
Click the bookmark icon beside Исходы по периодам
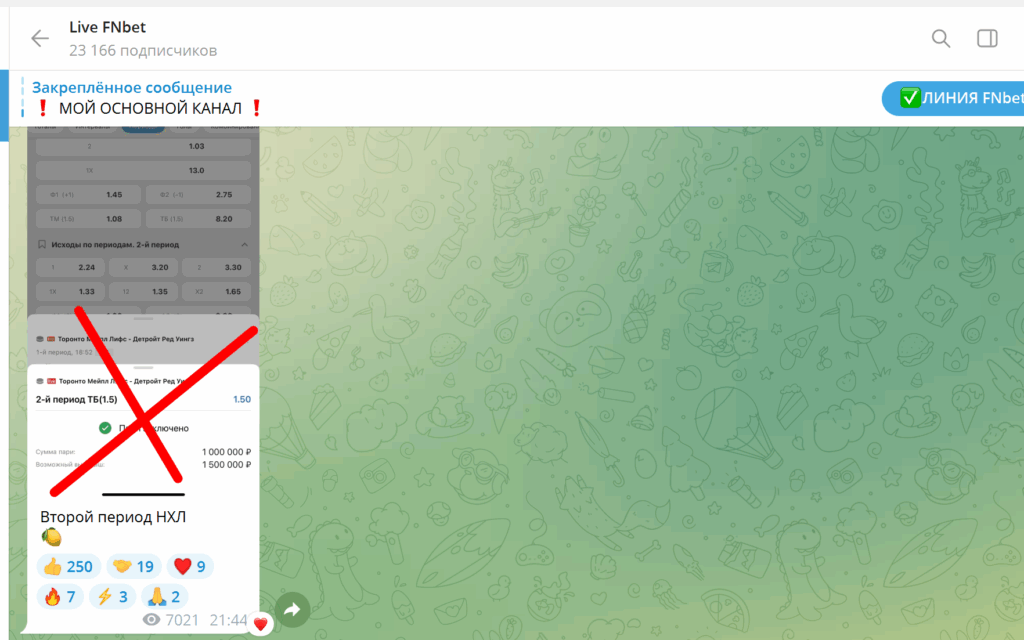click(41, 244)
